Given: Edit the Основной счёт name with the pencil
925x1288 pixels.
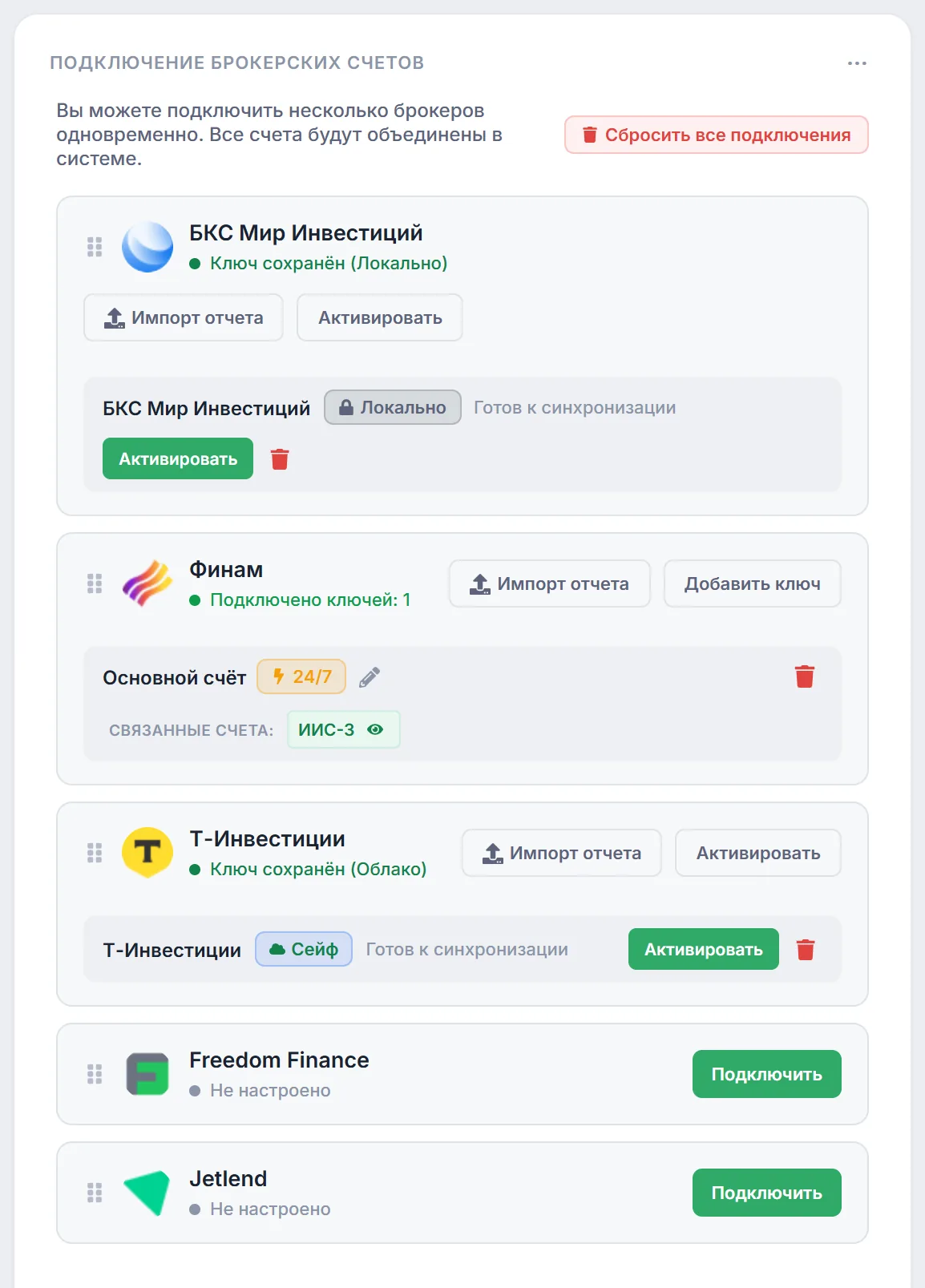Looking at the screenshot, I should [370, 677].
